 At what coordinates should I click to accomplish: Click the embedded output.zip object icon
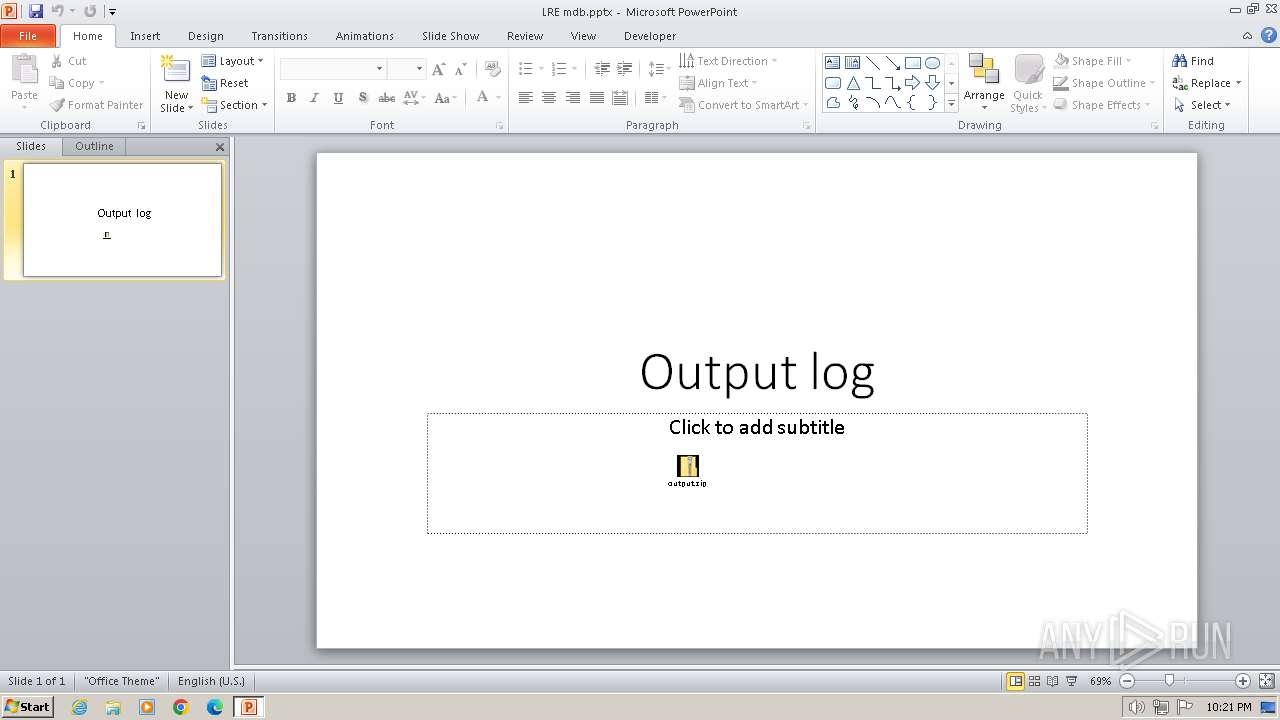(x=688, y=470)
